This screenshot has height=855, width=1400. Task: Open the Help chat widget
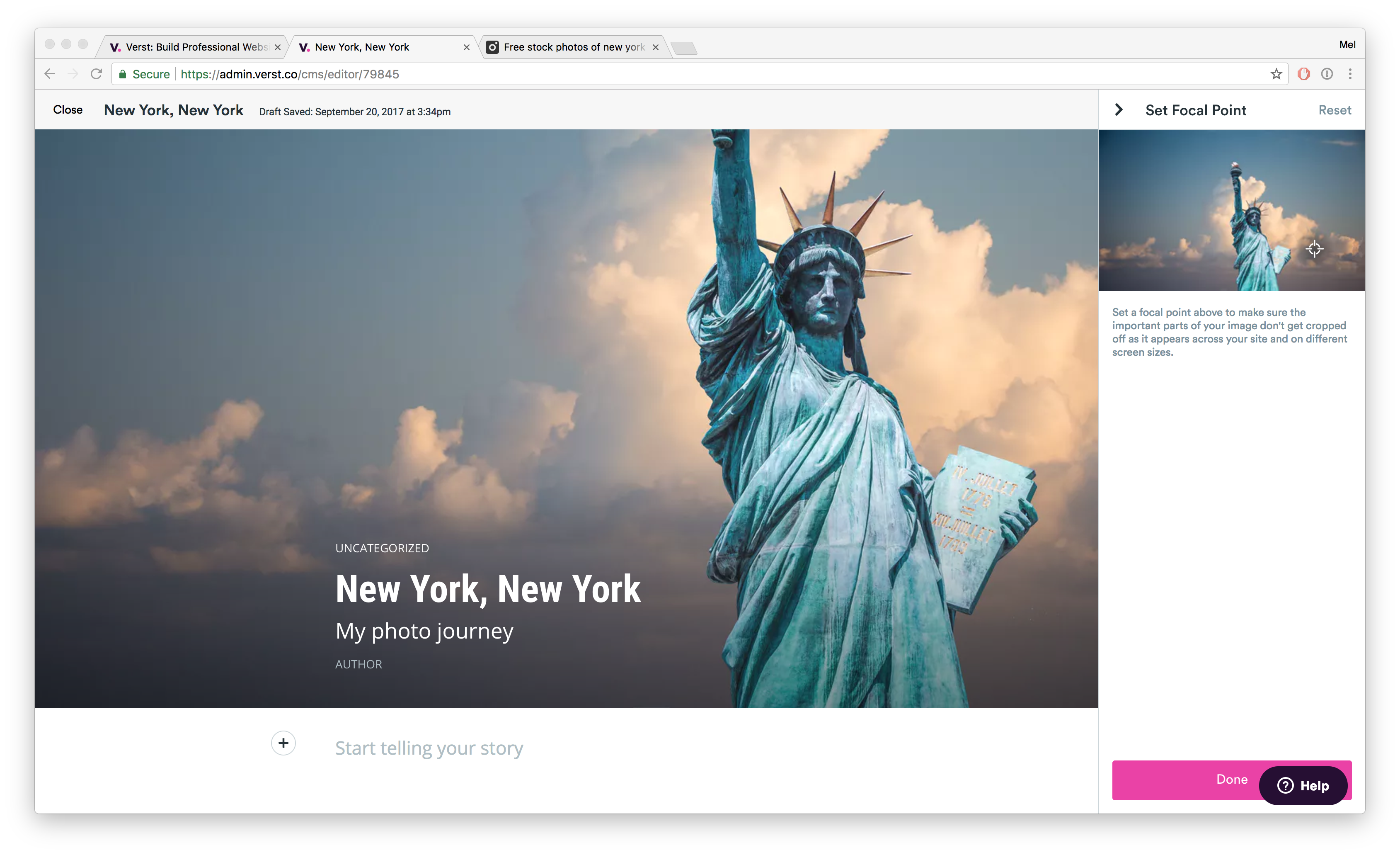(x=1303, y=786)
